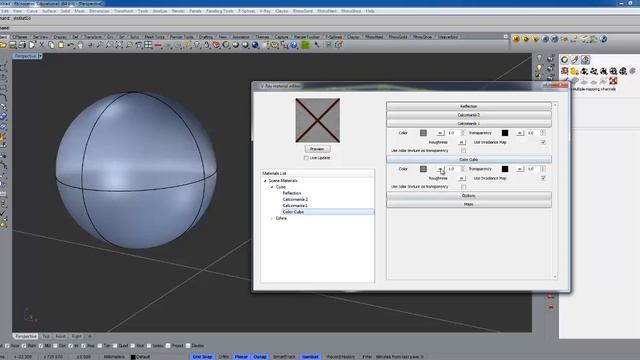The image size is (640, 360).
Task: Click the Transparency map button in Color Cubo
Action: [x=520, y=169]
